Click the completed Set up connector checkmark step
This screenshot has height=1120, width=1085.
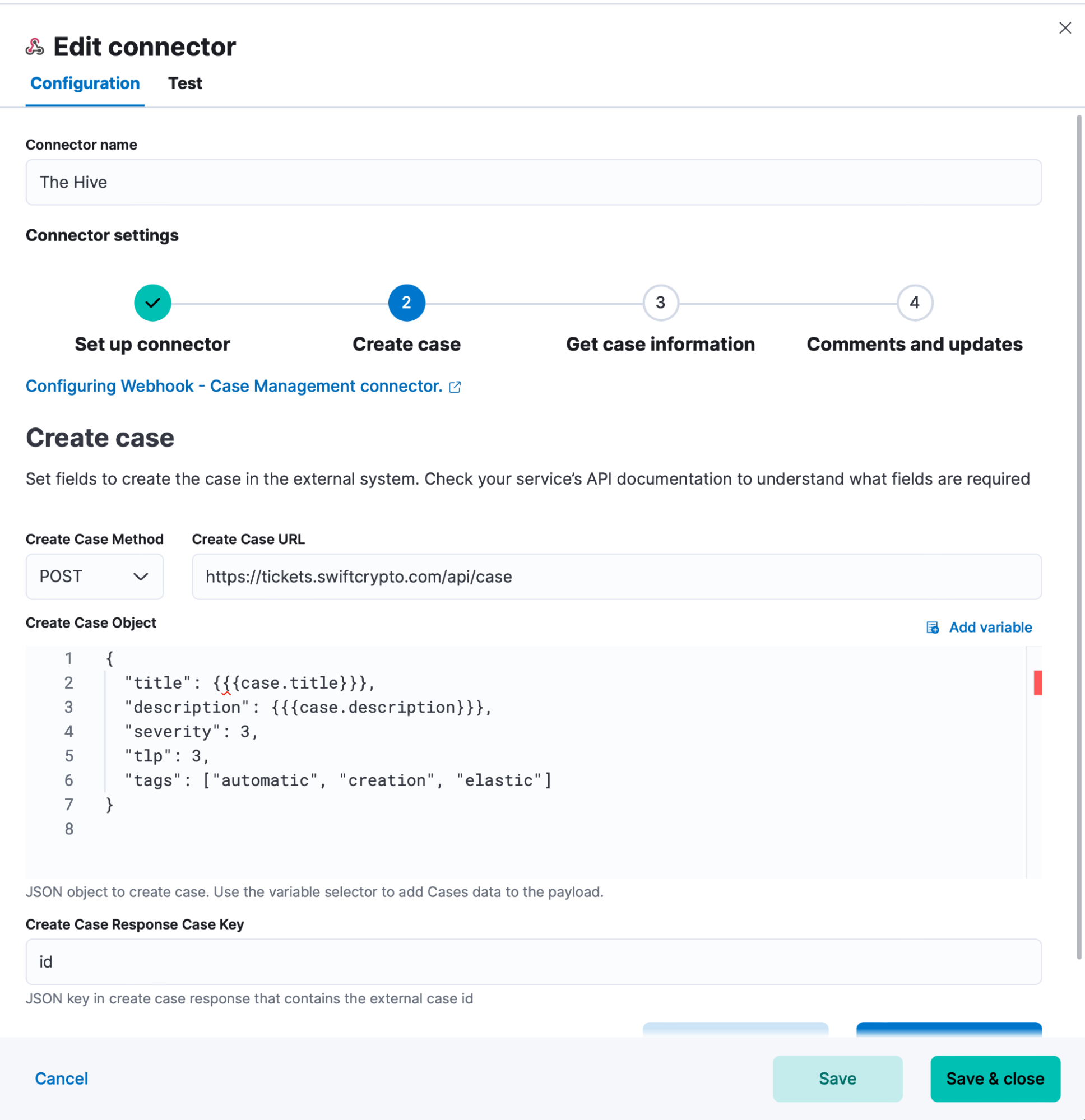point(152,303)
